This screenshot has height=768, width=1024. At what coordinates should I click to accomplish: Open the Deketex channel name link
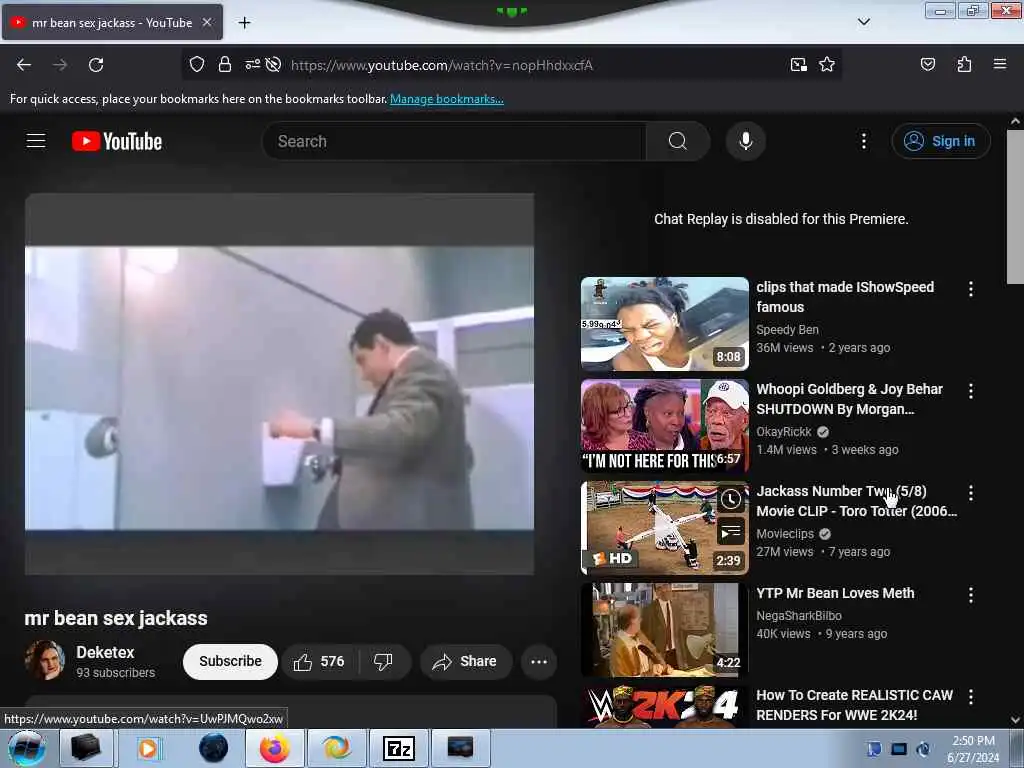(x=105, y=652)
